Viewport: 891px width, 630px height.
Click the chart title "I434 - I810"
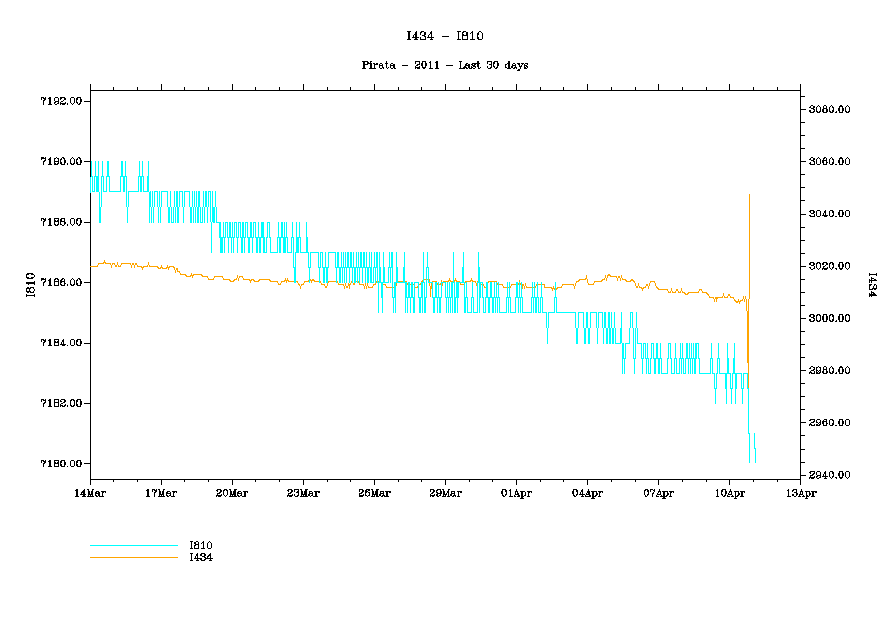(x=445, y=36)
